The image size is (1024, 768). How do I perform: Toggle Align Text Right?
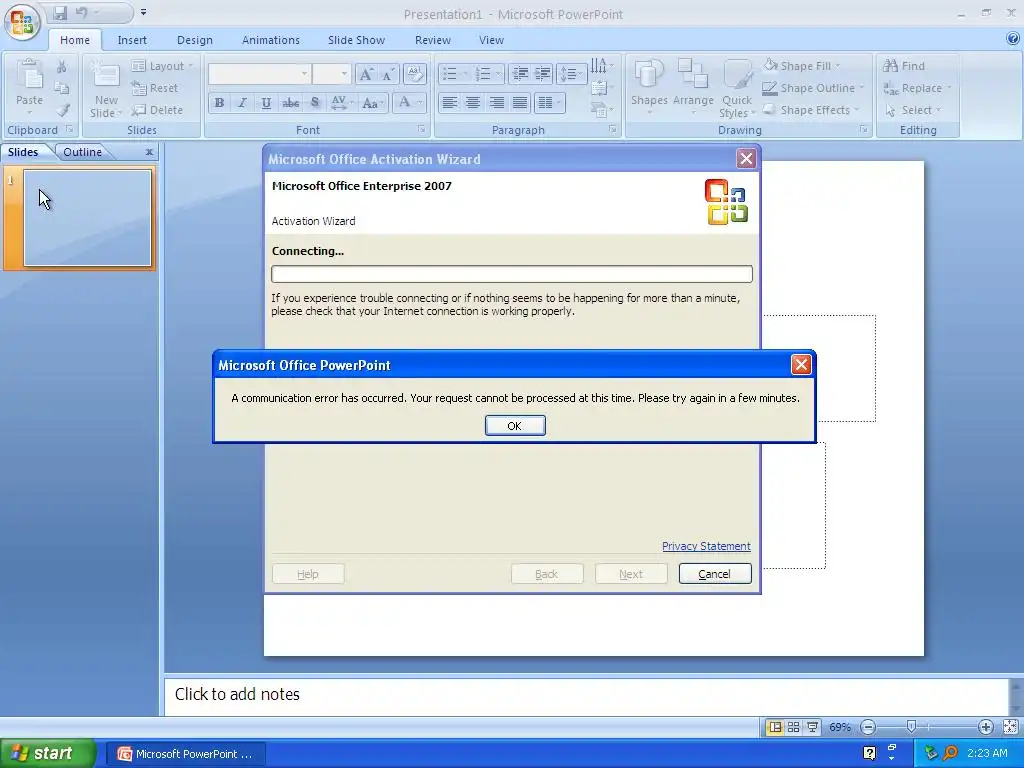coord(496,103)
